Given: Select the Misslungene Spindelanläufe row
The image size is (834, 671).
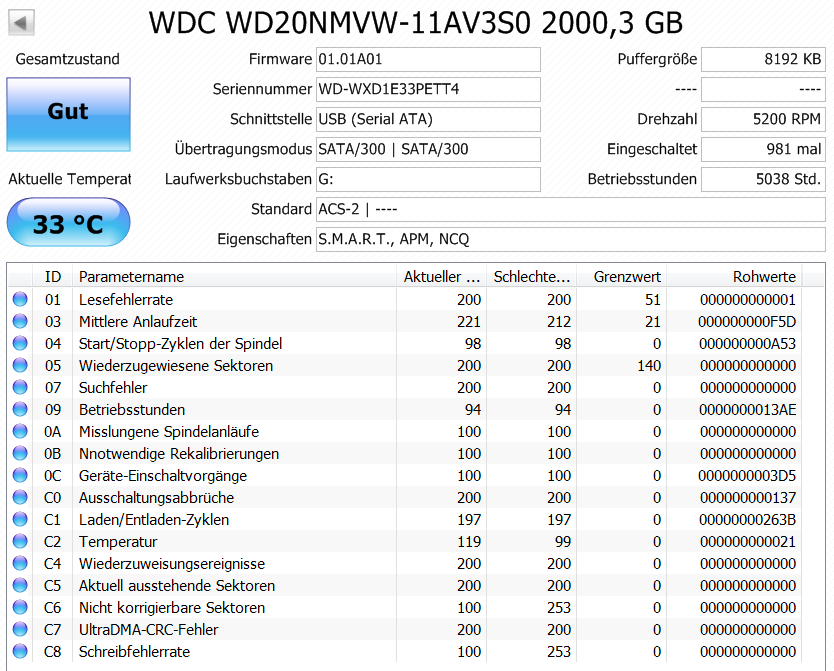Looking at the screenshot, I should point(406,431).
